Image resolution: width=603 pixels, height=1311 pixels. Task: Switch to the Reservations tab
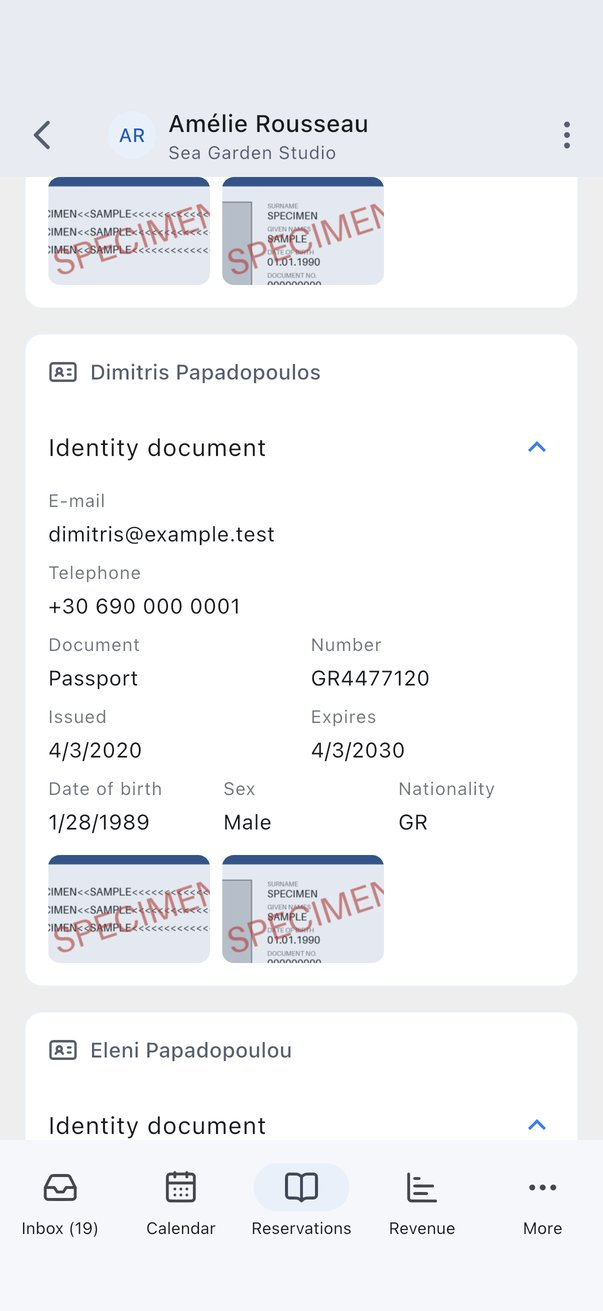point(301,1201)
